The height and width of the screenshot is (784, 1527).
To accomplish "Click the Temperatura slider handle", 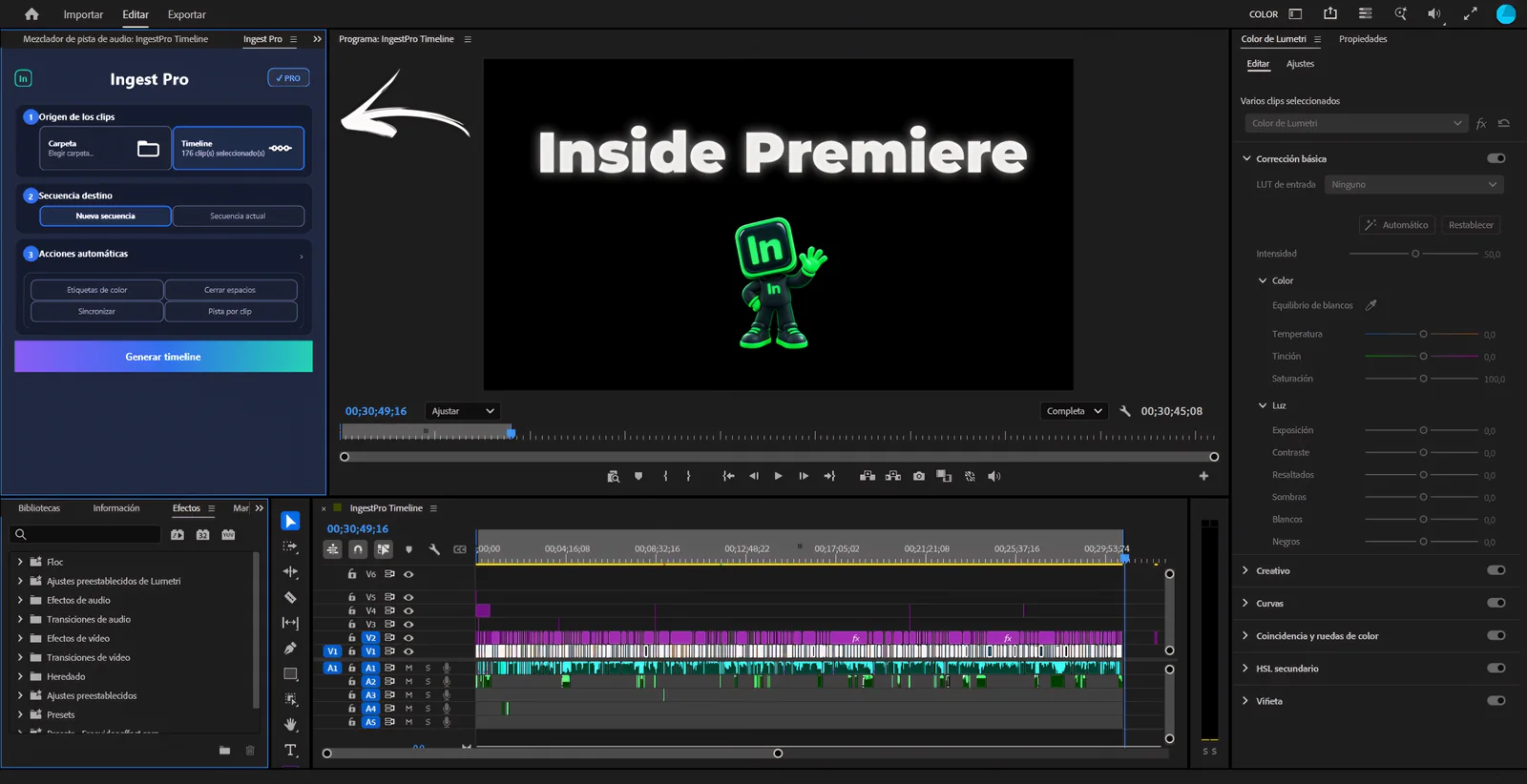I will click(x=1423, y=334).
